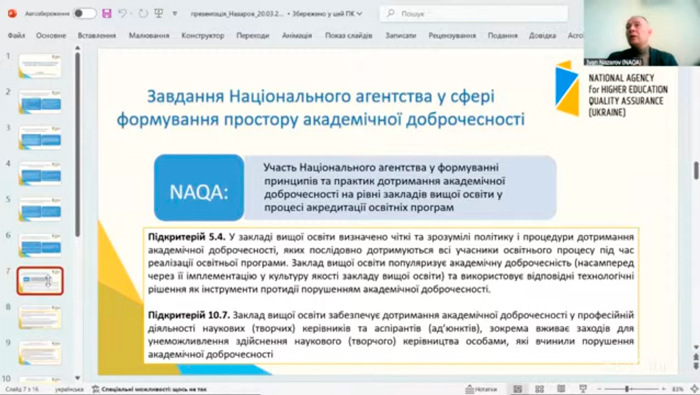Image resolution: width=700 pixels, height=395 pixels.
Task: Toggle the Нотатки notes pane
Action: 481,389
